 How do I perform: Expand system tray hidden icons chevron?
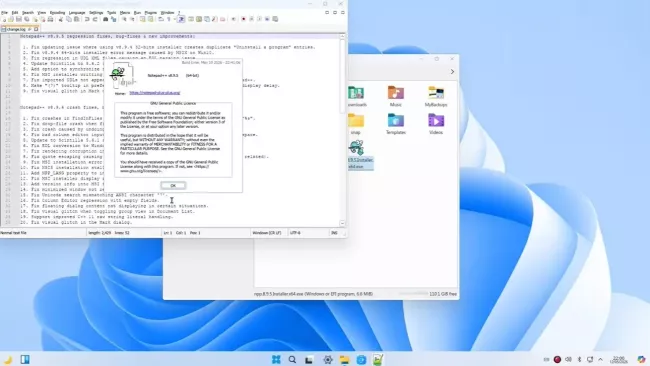600,359
